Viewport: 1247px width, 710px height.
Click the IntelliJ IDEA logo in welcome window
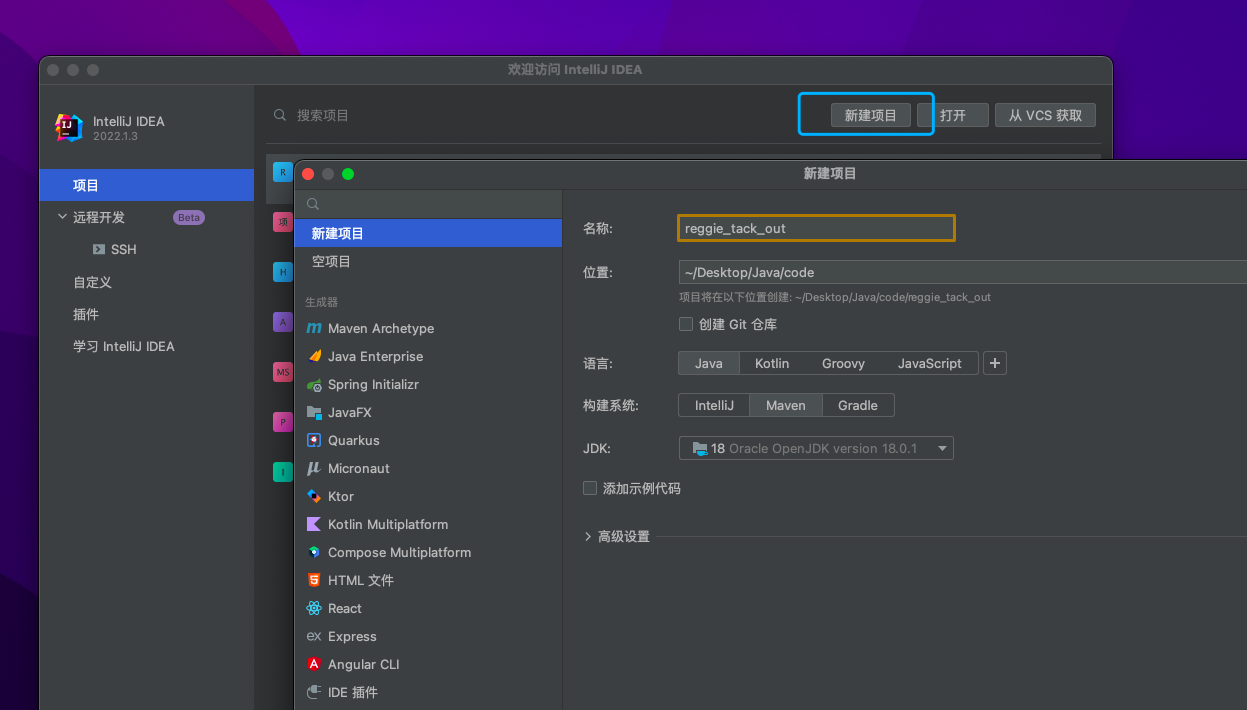(69, 128)
